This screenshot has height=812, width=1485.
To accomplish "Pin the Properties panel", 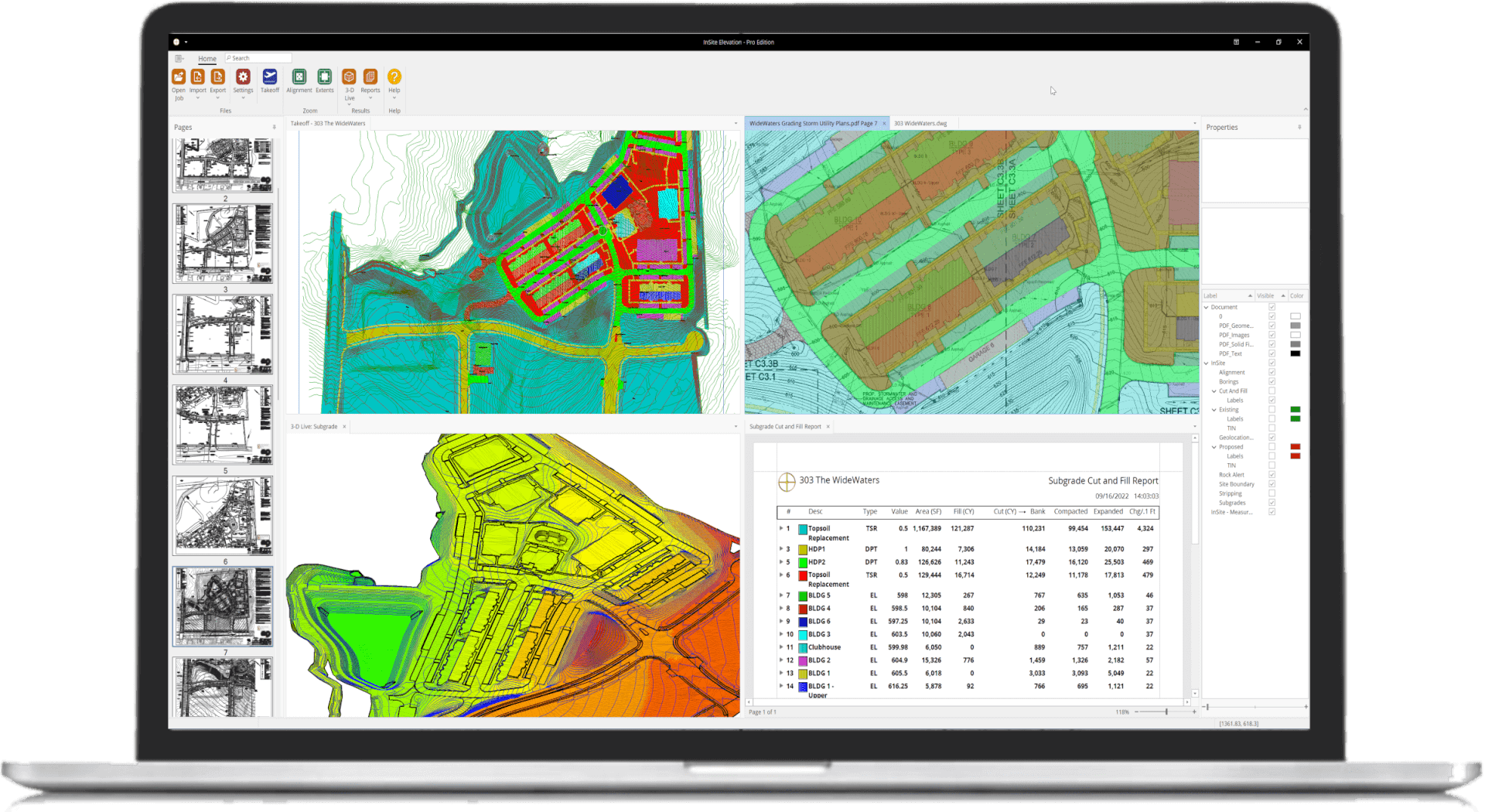I will pyautogui.click(x=1299, y=128).
